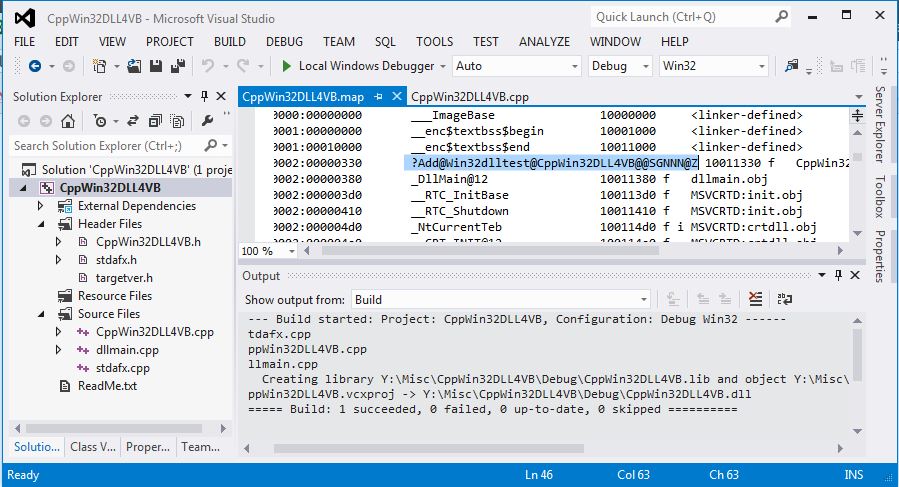The height and width of the screenshot is (487, 899).
Task: Click the Save All icon
Action: pos(178,66)
